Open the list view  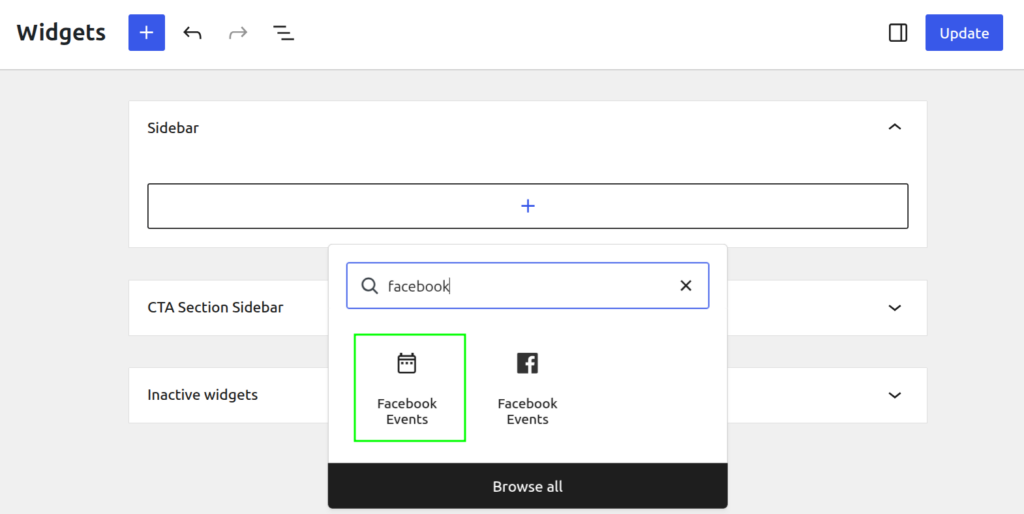tap(283, 33)
